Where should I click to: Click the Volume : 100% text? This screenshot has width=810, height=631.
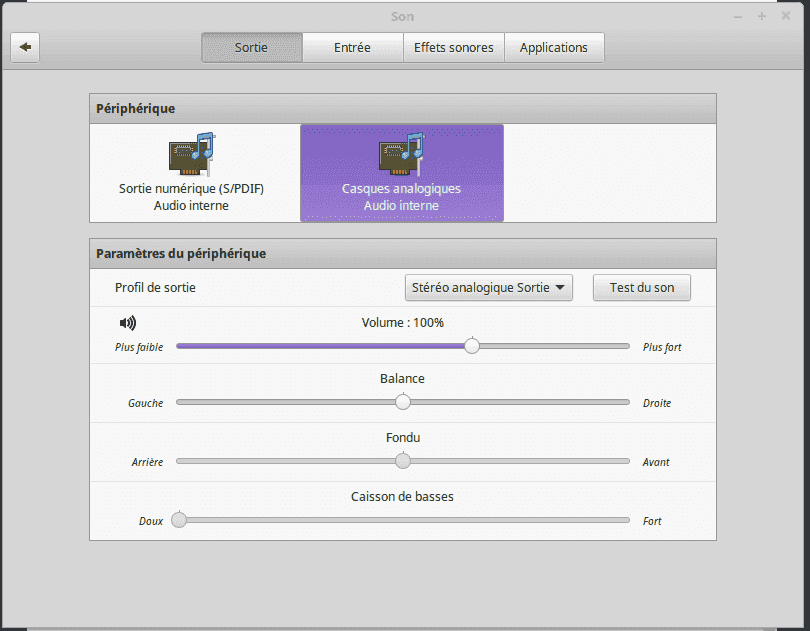point(402,322)
